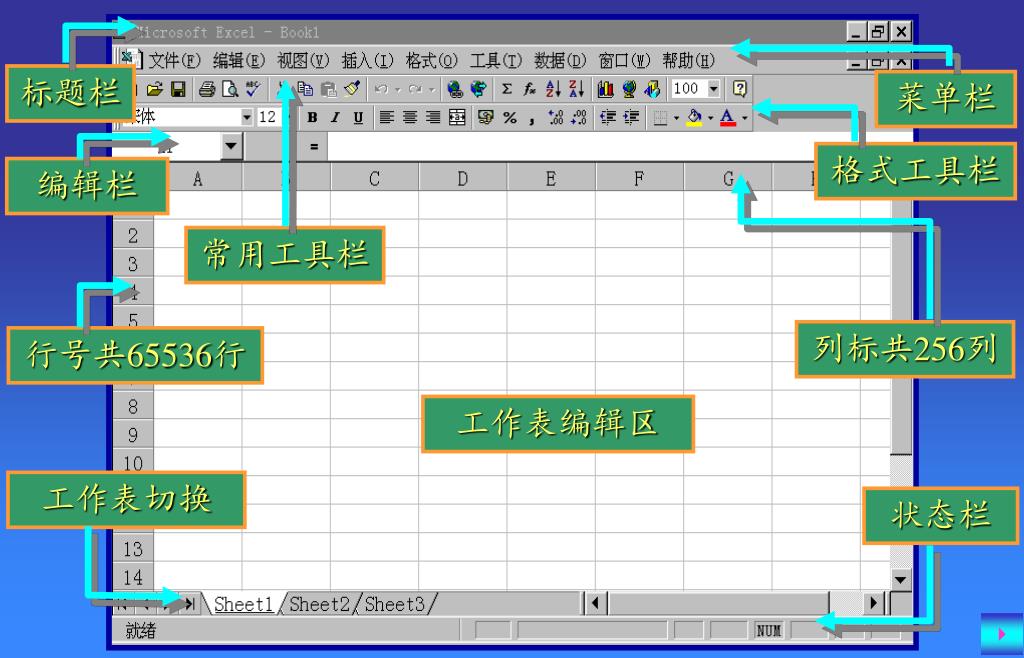Open the 窗口(W) menu
The image size is (1024, 658).
coord(625,61)
